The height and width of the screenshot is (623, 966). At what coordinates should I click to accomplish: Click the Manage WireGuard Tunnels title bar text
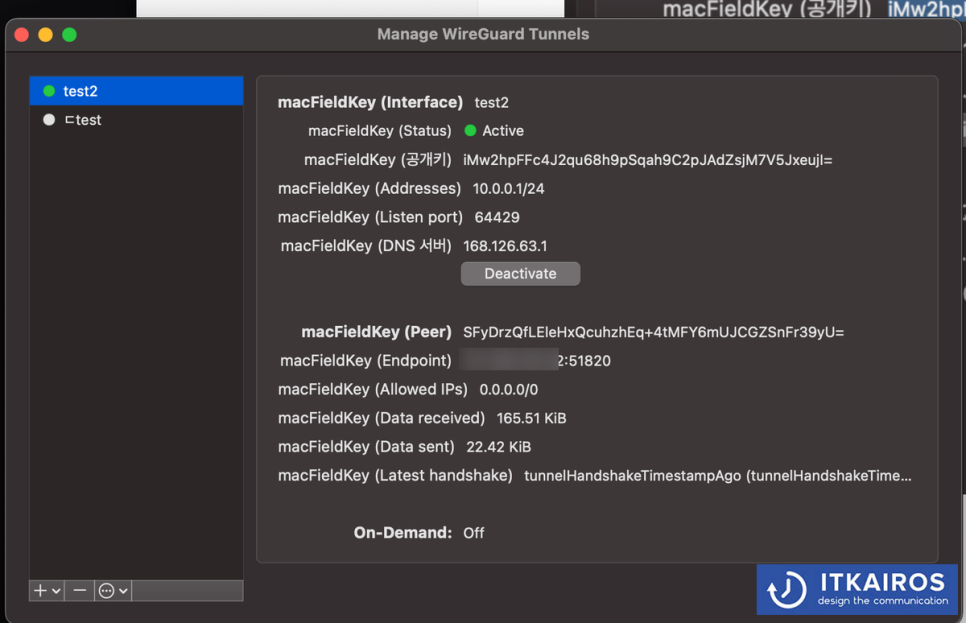click(x=483, y=35)
